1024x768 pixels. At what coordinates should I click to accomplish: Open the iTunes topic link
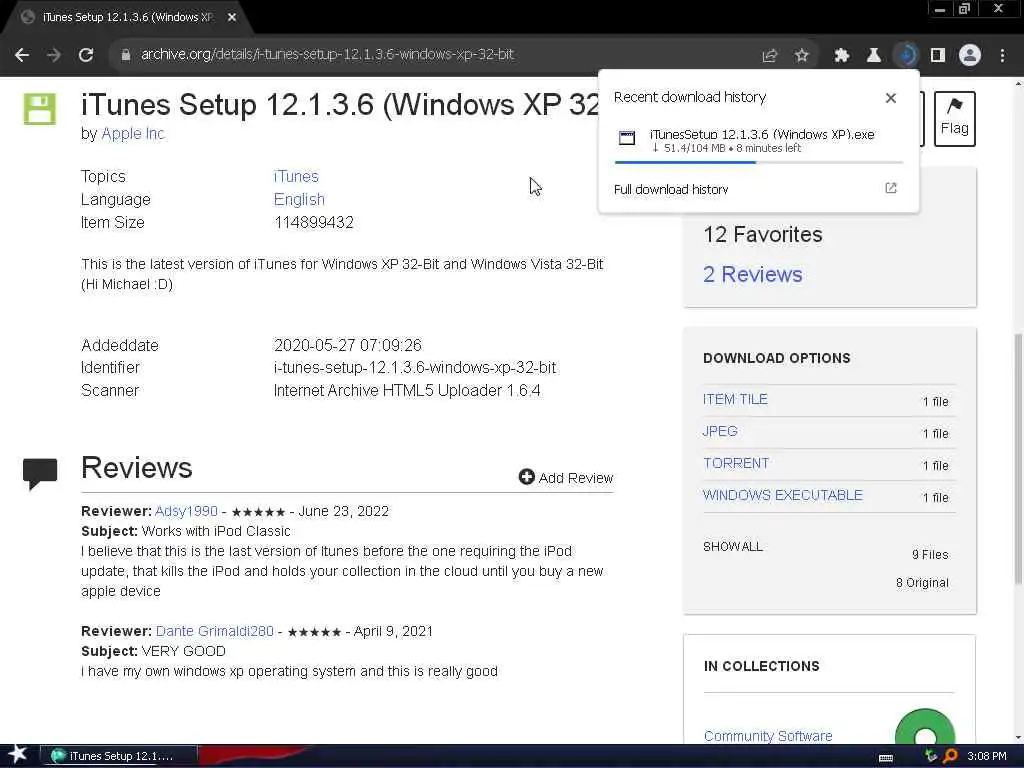point(296,176)
